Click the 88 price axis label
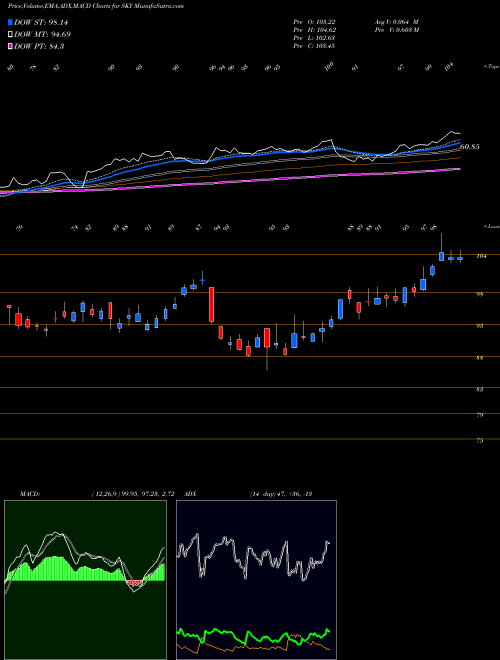 [x=479, y=358]
